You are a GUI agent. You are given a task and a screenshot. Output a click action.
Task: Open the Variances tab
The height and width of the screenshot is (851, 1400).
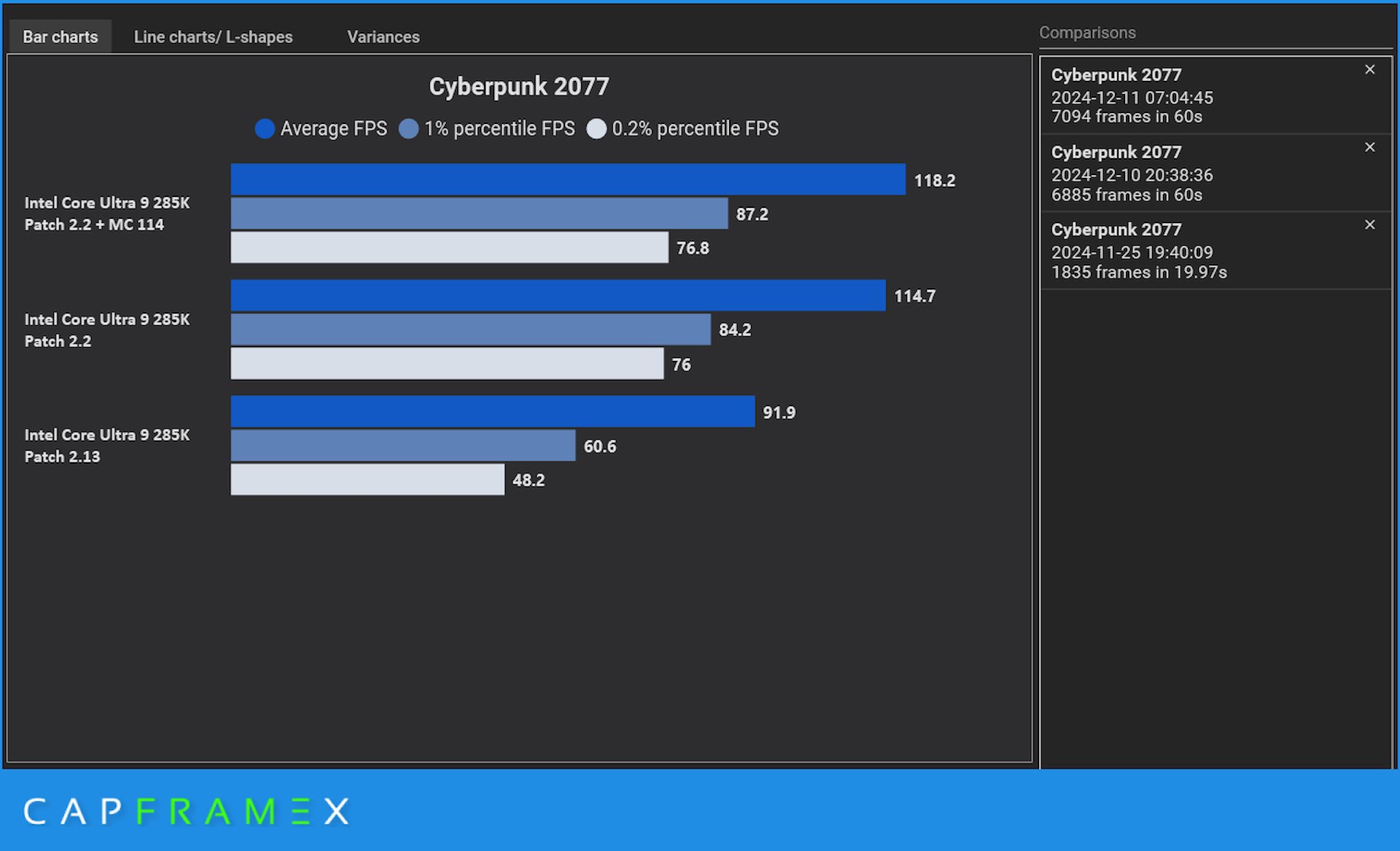pos(383,37)
